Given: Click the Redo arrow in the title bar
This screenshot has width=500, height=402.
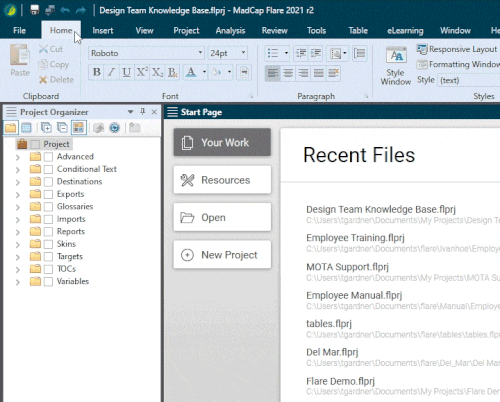Looking at the screenshot, I should pyautogui.click(x=80, y=10).
